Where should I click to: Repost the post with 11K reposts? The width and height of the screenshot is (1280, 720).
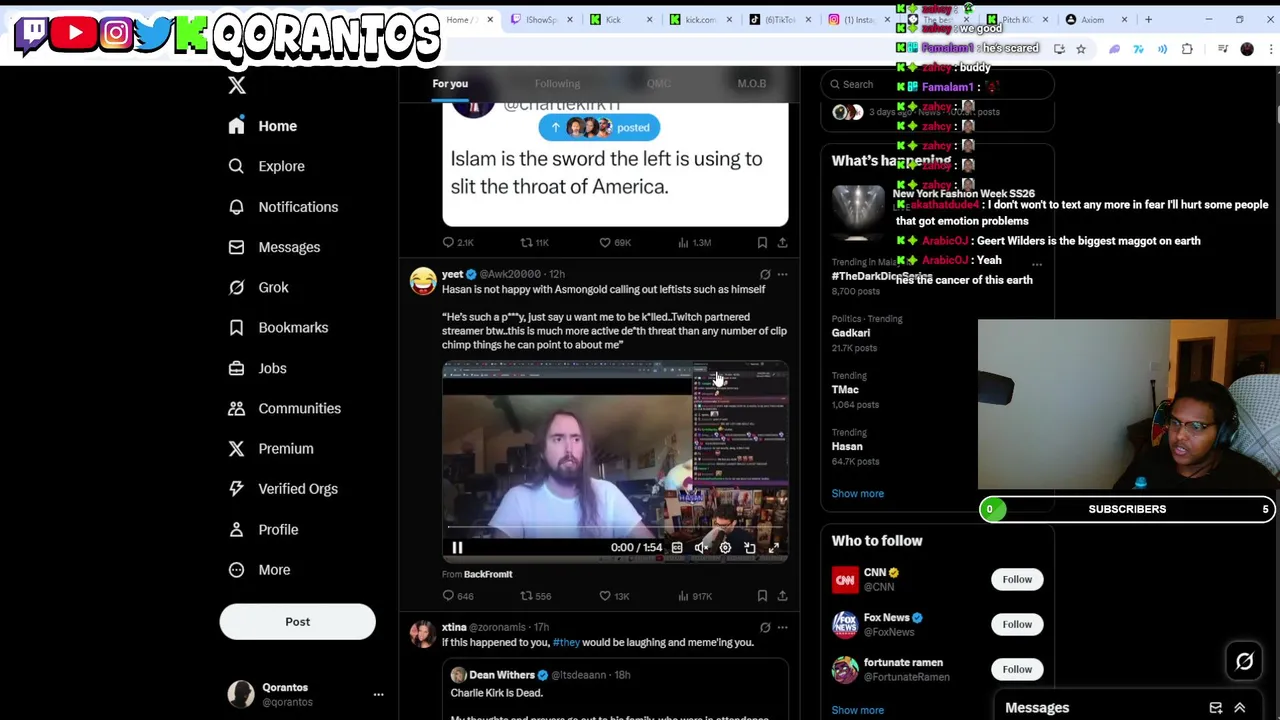point(534,242)
